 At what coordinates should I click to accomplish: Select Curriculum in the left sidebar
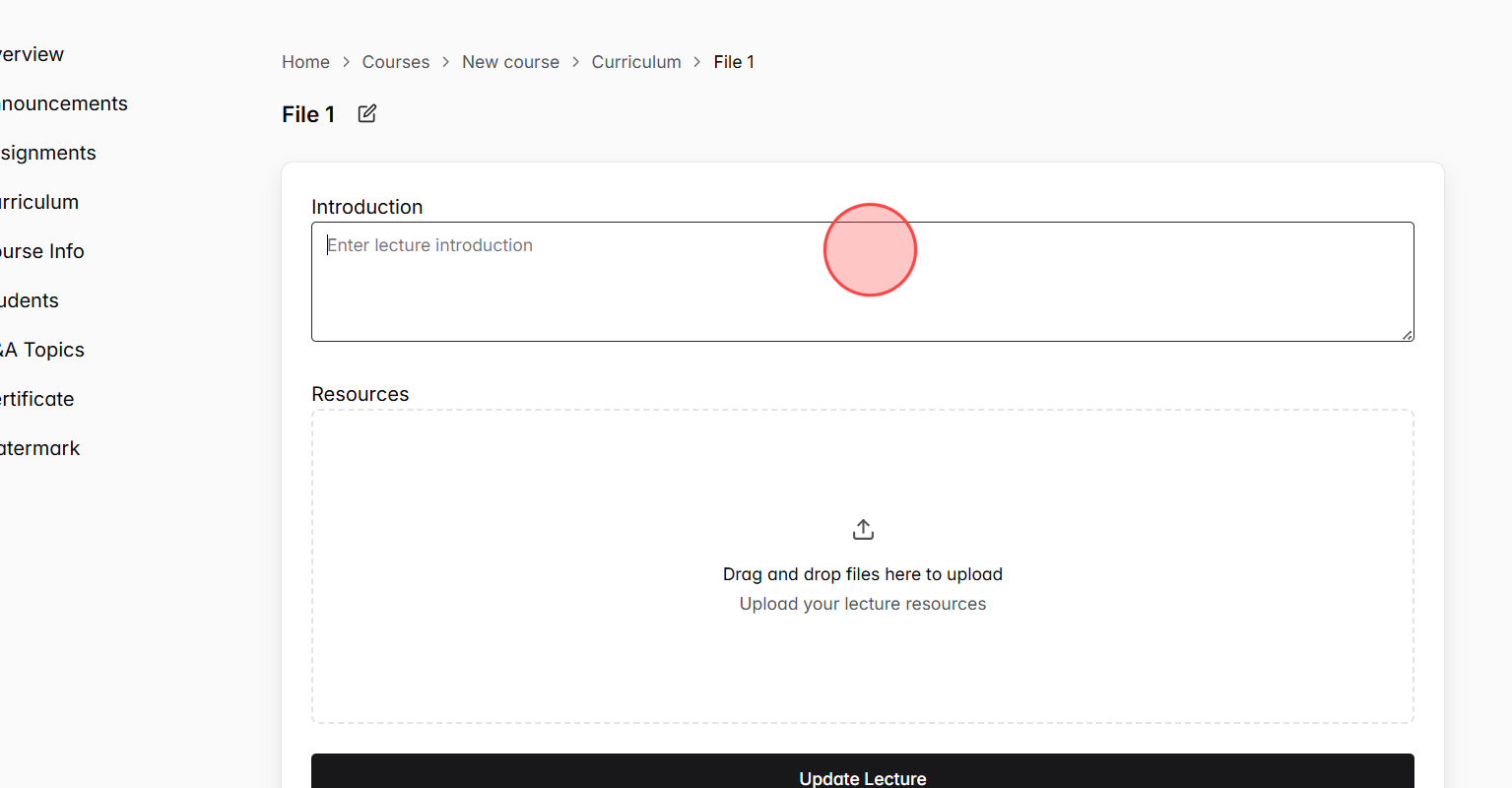37,202
